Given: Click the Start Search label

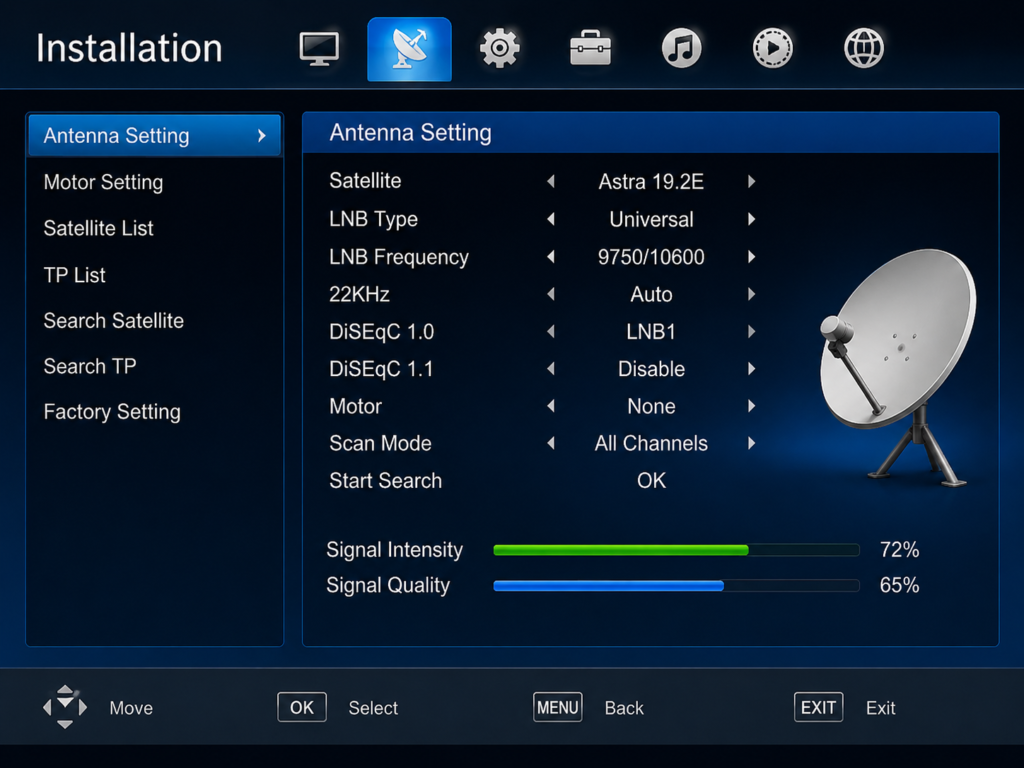Looking at the screenshot, I should point(385,481).
